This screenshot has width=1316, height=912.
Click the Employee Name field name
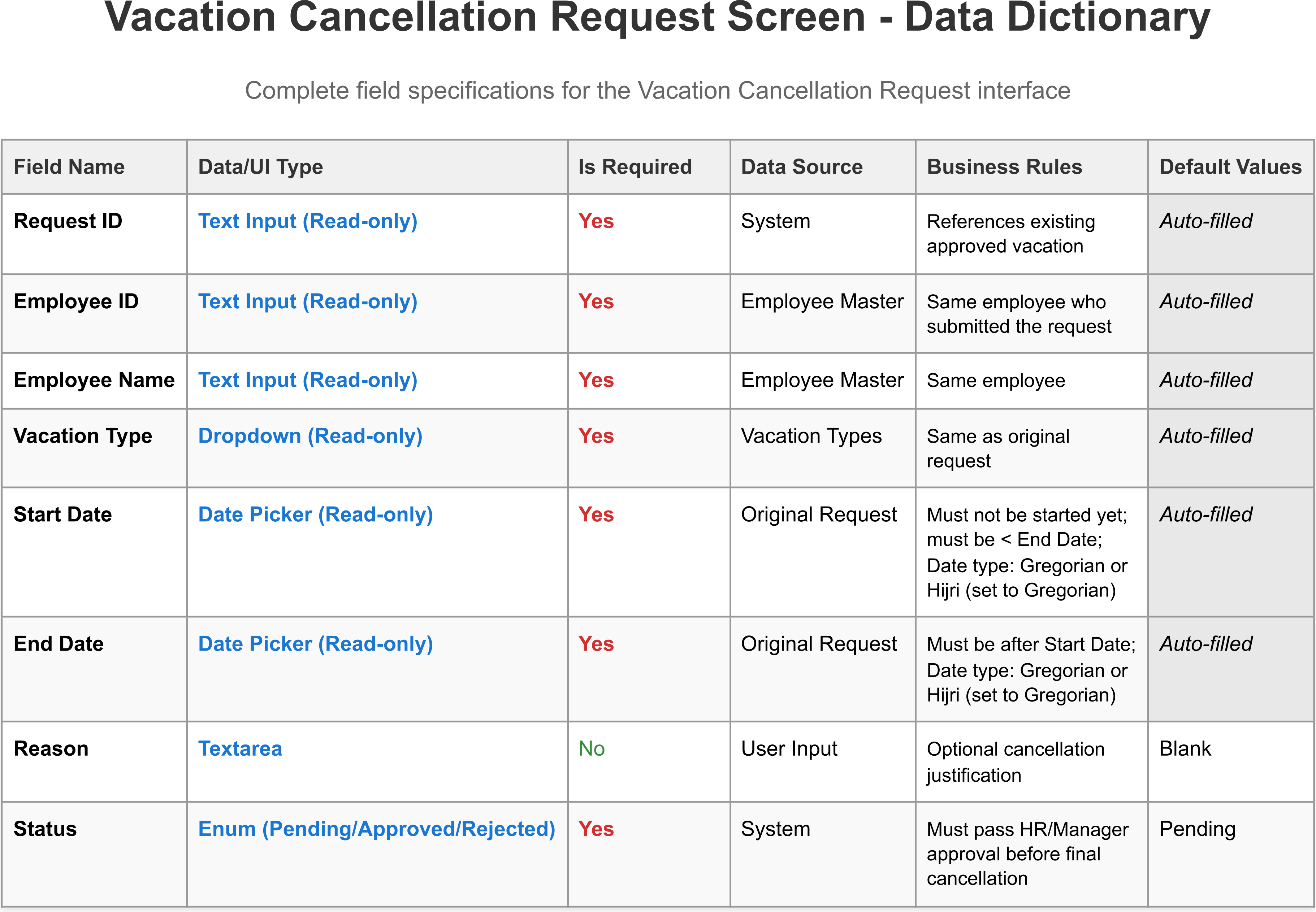click(94, 381)
